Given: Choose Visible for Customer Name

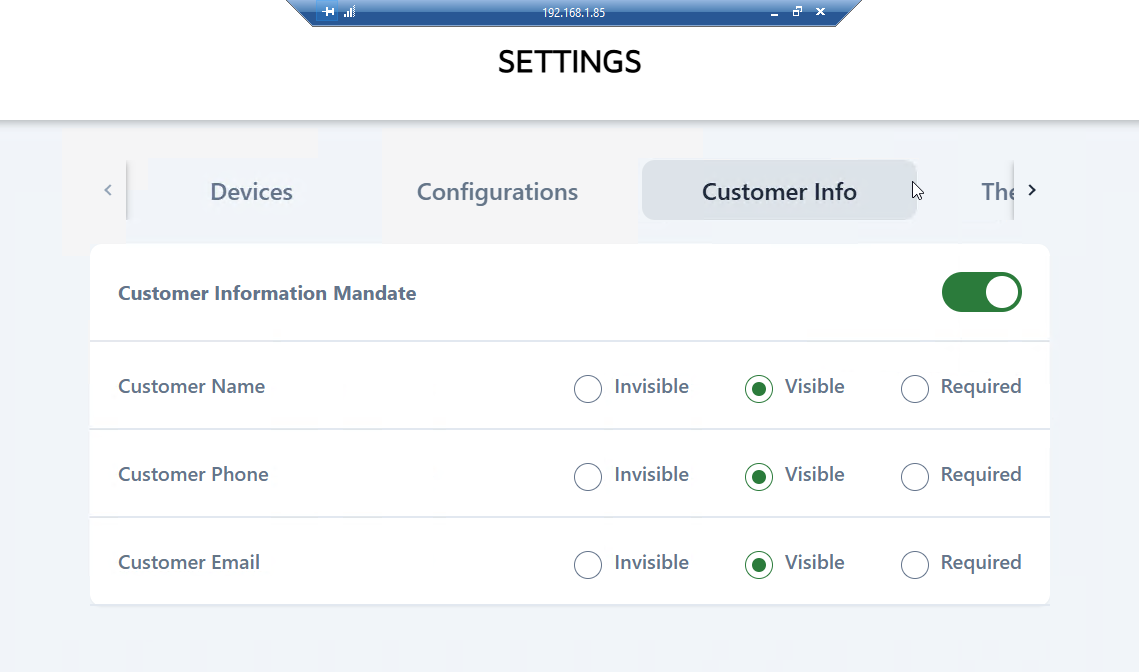Looking at the screenshot, I should click(759, 388).
